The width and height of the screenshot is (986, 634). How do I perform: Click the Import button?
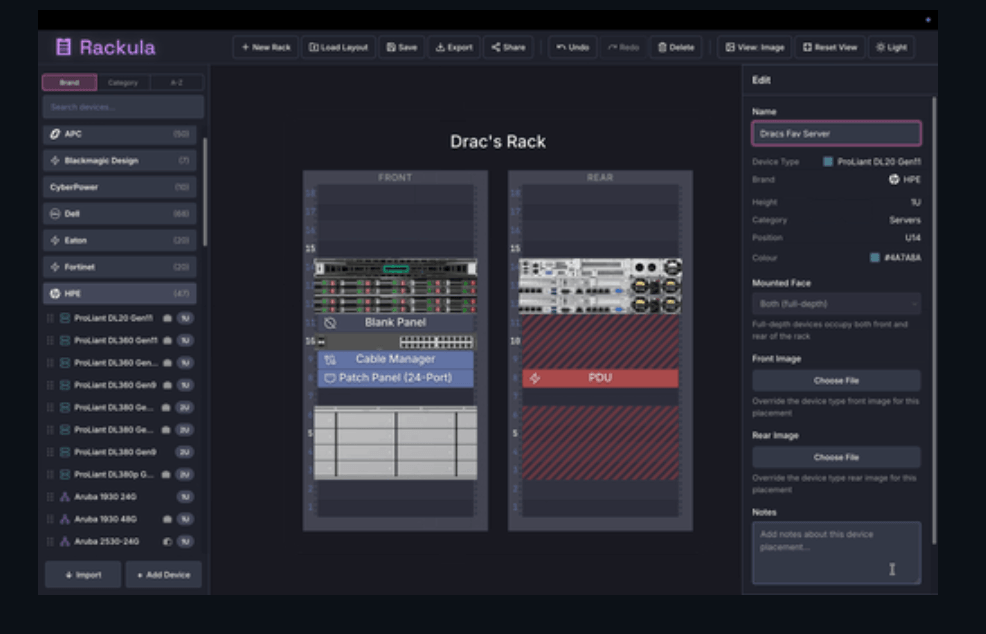[83, 575]
